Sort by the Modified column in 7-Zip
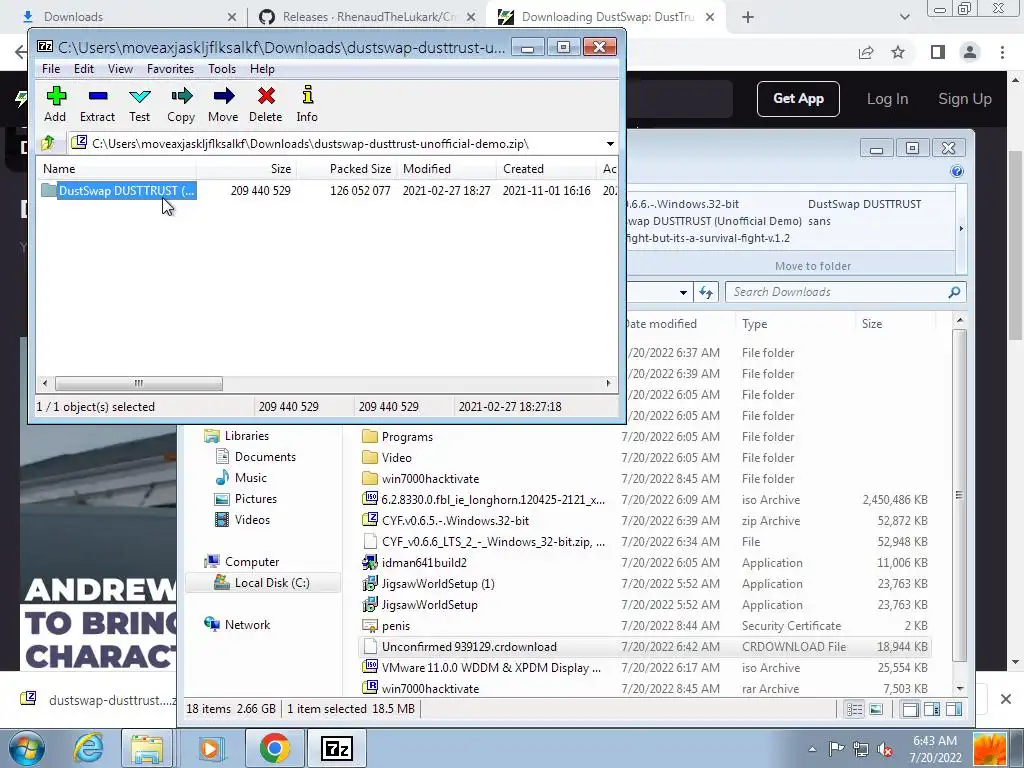The width and height of the screenshot is (1024, 768). click(447, 168)
